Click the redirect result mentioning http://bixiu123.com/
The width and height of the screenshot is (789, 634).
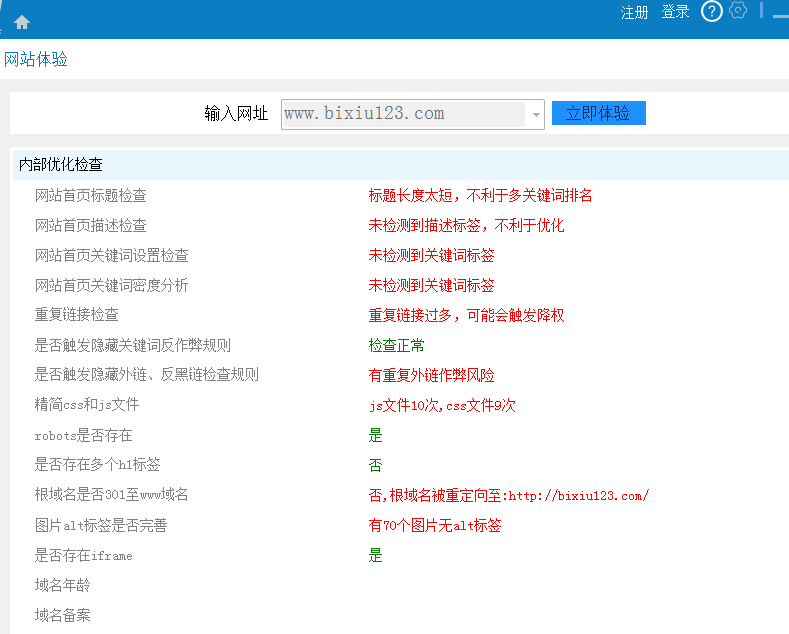tap(508, 495)
